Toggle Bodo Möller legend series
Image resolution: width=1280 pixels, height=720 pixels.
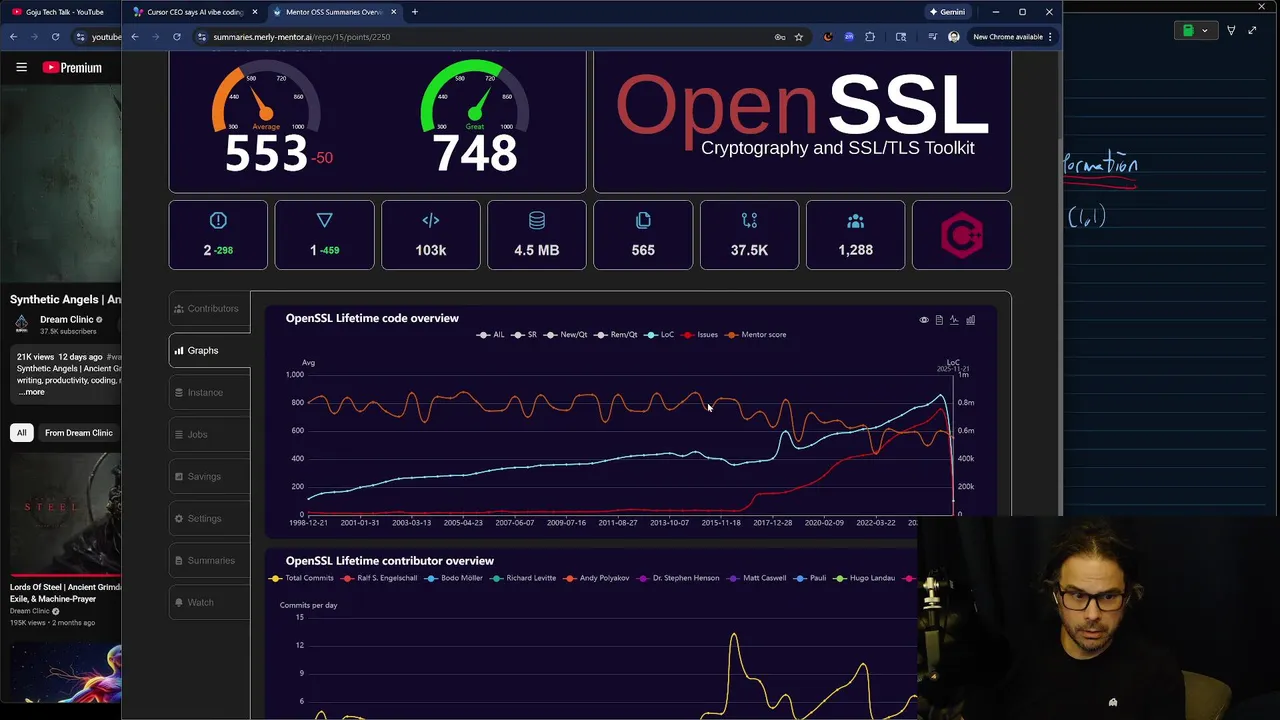(454, 578)
